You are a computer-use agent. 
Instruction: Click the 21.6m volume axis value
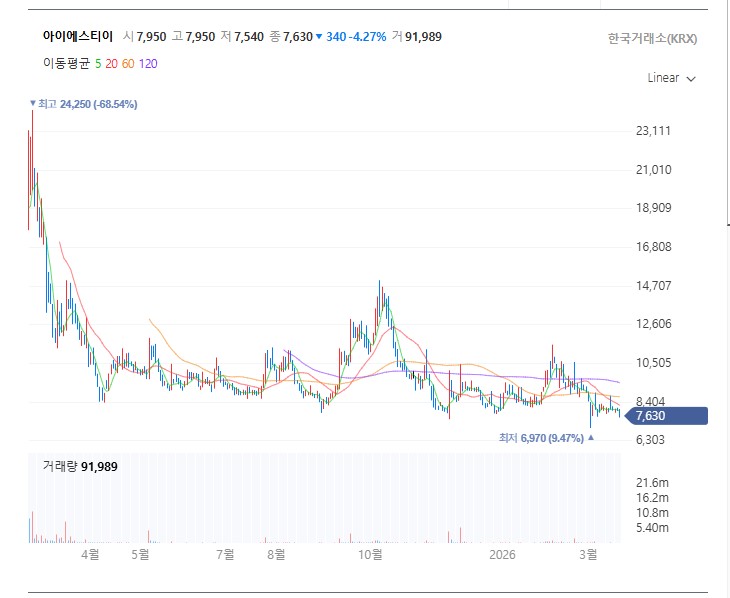tap(652, 482)
